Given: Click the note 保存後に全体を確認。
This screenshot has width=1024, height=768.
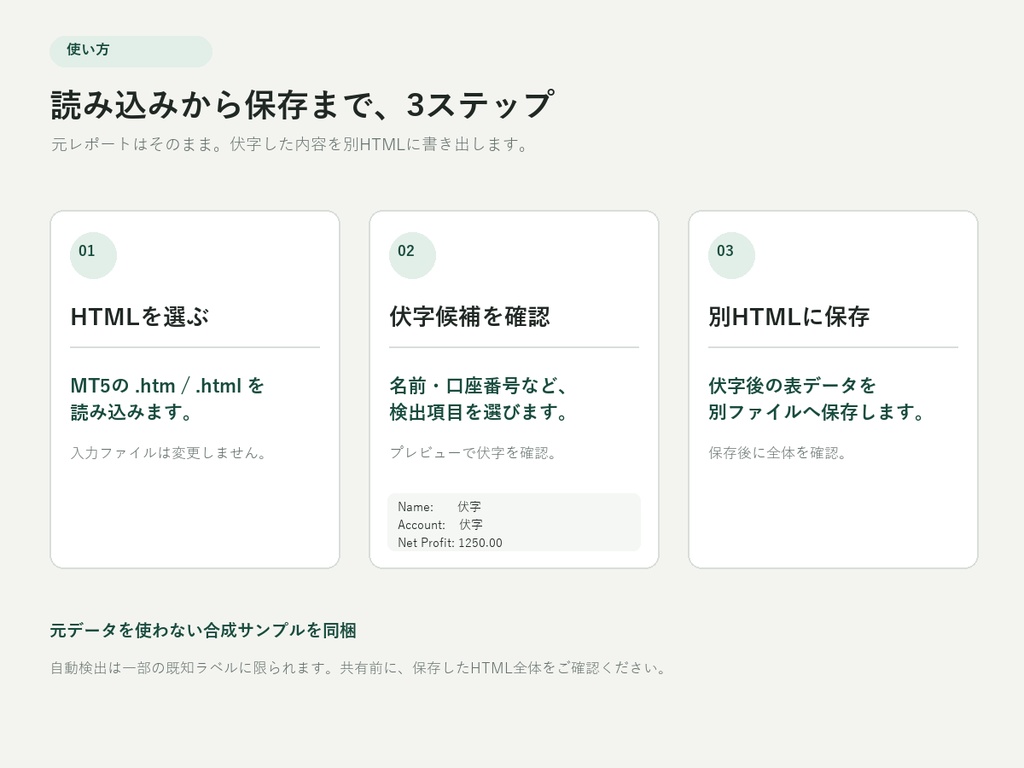Looking at the screenshot, I should tap(777, 453).
